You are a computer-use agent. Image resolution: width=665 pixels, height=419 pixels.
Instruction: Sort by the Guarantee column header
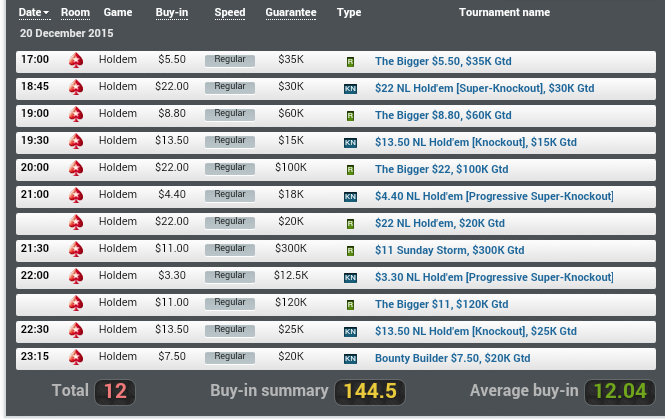coord(291,12)
